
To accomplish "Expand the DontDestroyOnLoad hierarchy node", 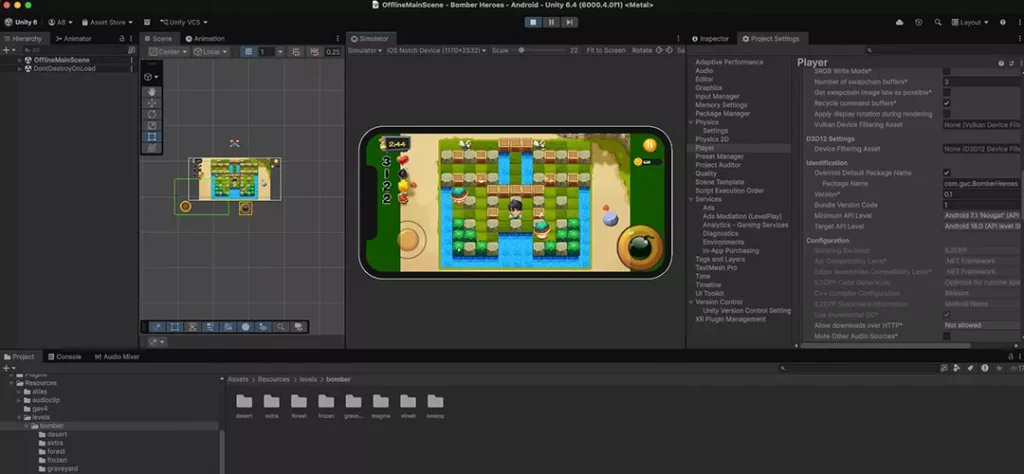I will pos(20,69).
